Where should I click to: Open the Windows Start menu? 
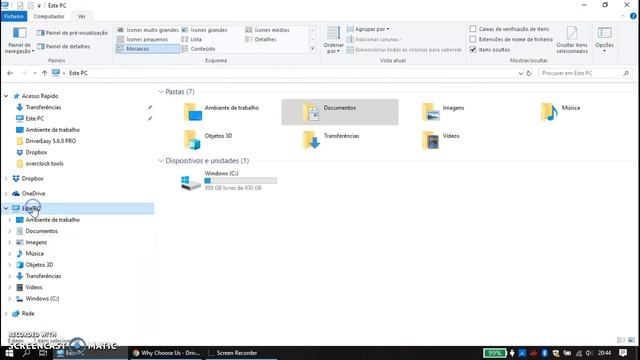9,353
